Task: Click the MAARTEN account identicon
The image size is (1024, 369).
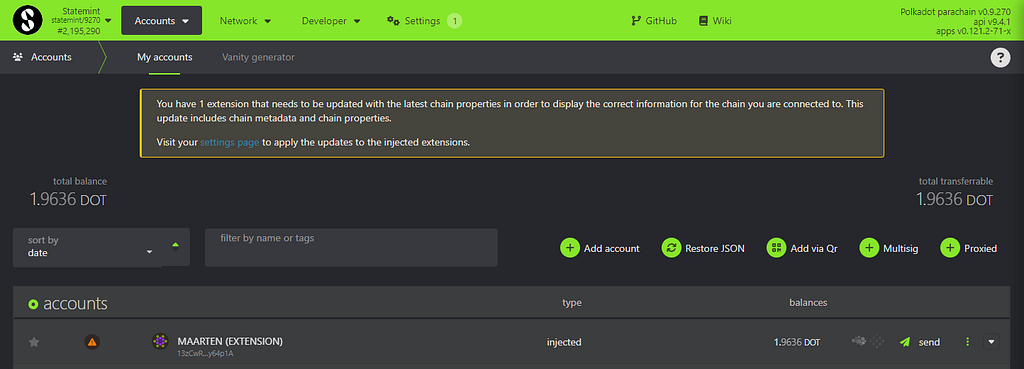Action: click(x=160, y=341)
